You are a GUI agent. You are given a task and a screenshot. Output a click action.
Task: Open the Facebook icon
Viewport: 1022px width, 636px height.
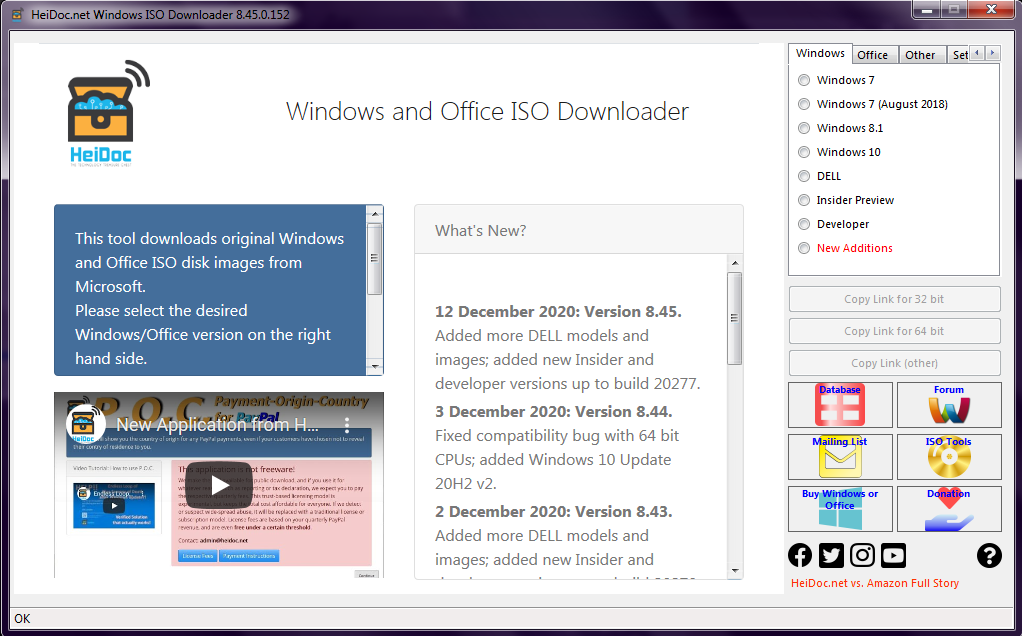point(800,555)
